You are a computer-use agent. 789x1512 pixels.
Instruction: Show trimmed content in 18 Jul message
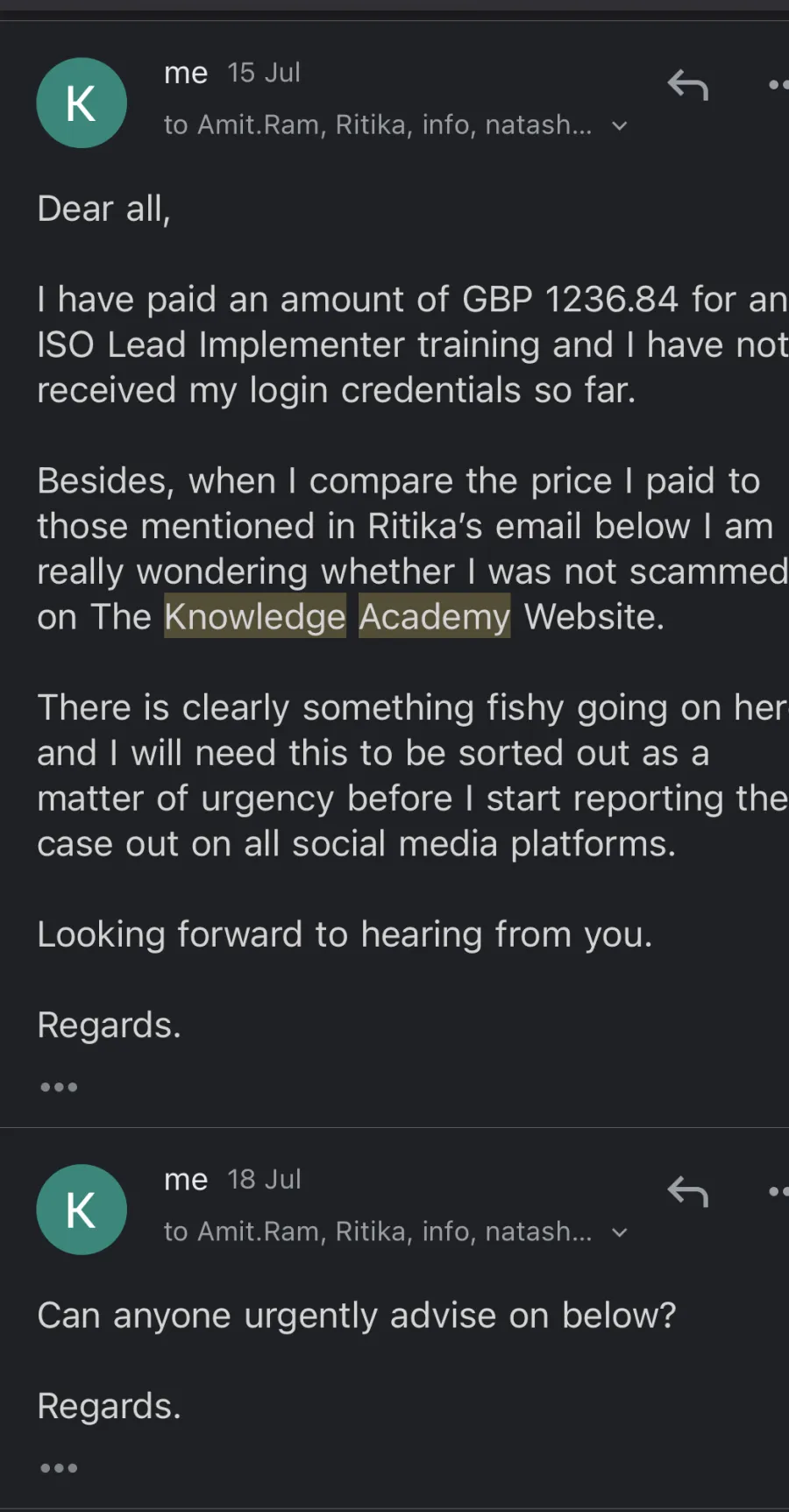coord(59,1468)
